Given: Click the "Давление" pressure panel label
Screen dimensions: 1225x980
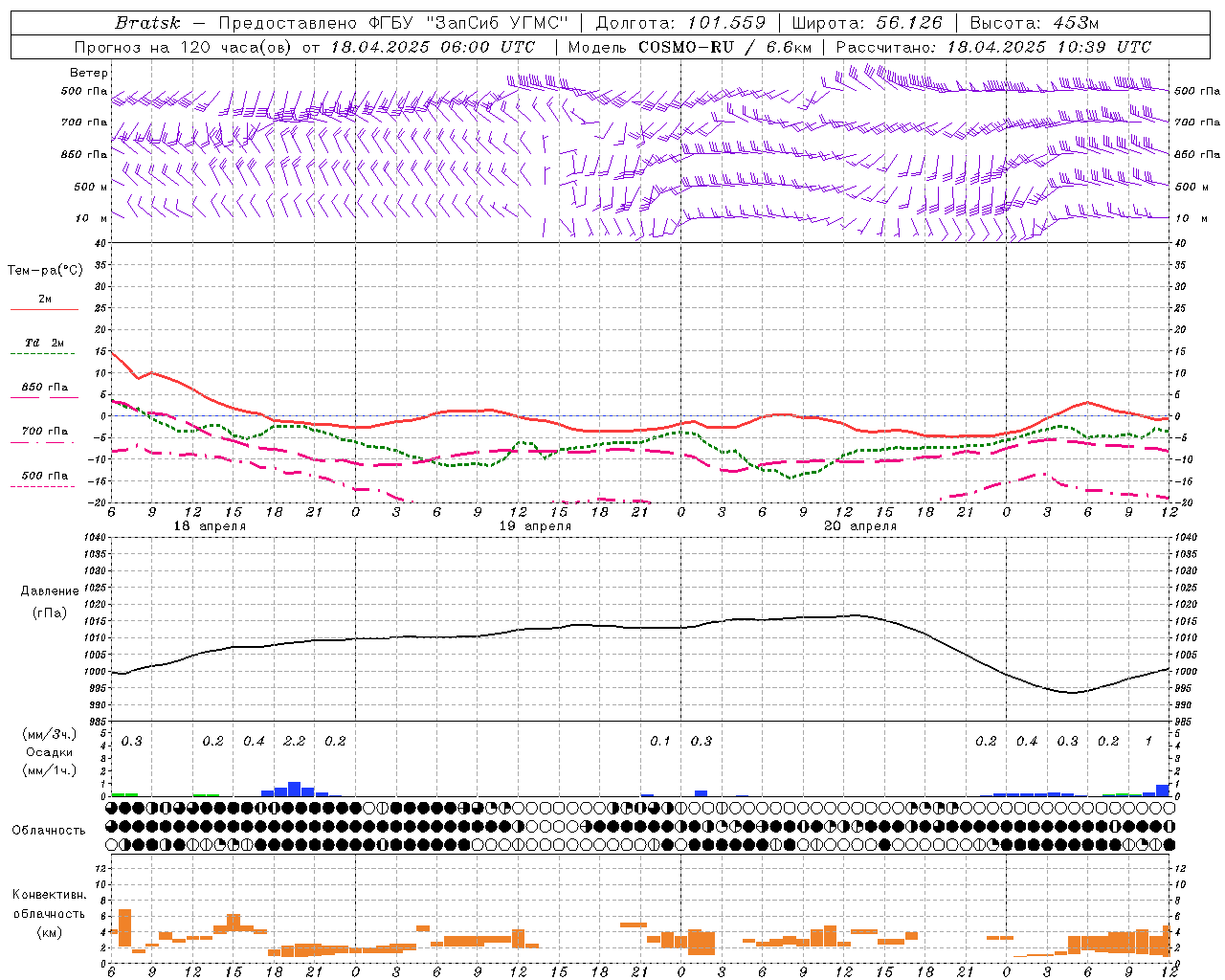Looking at the screenshot, I should click(x=50, y=591).
